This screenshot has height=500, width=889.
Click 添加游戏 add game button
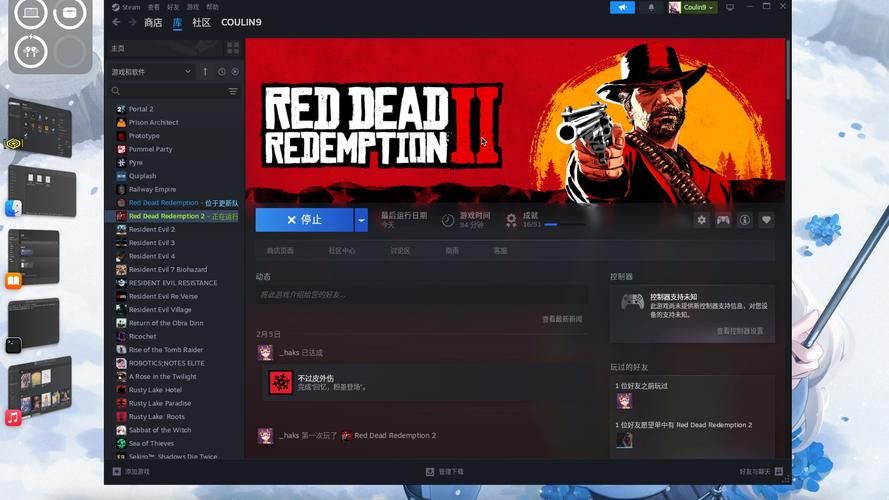(x=132, y=472)
